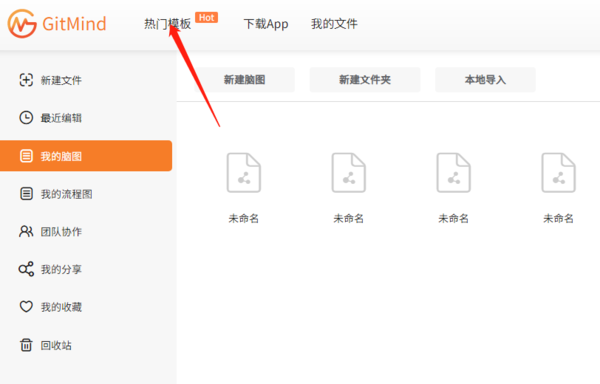Click the first file's 未命名 label
The image size is (600, 384).
click(244, 218)
